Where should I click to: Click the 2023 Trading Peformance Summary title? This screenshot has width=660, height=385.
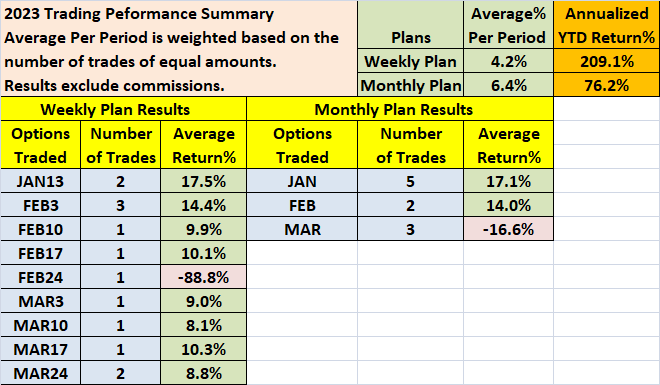pyautogui.click(x=139, y=13)
